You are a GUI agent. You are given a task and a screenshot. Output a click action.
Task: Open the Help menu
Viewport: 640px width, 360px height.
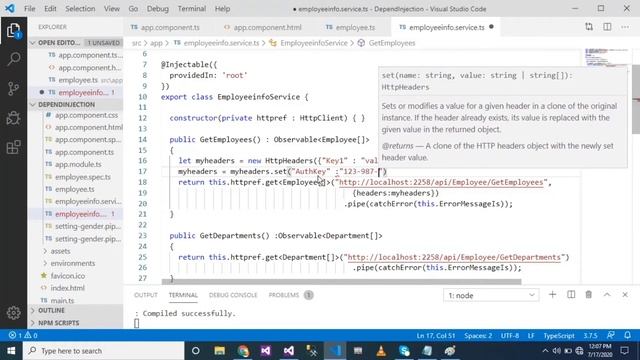pyautogui.click(x=222, y=9)
